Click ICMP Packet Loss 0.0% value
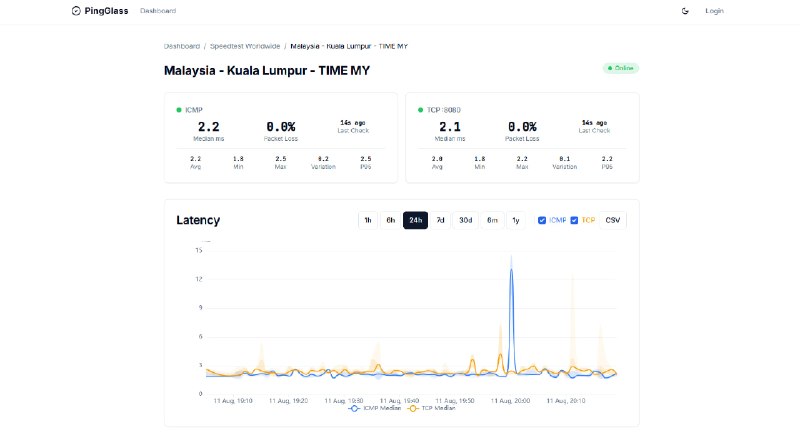Viewport: 800px width, 439px height. [281, 127]
